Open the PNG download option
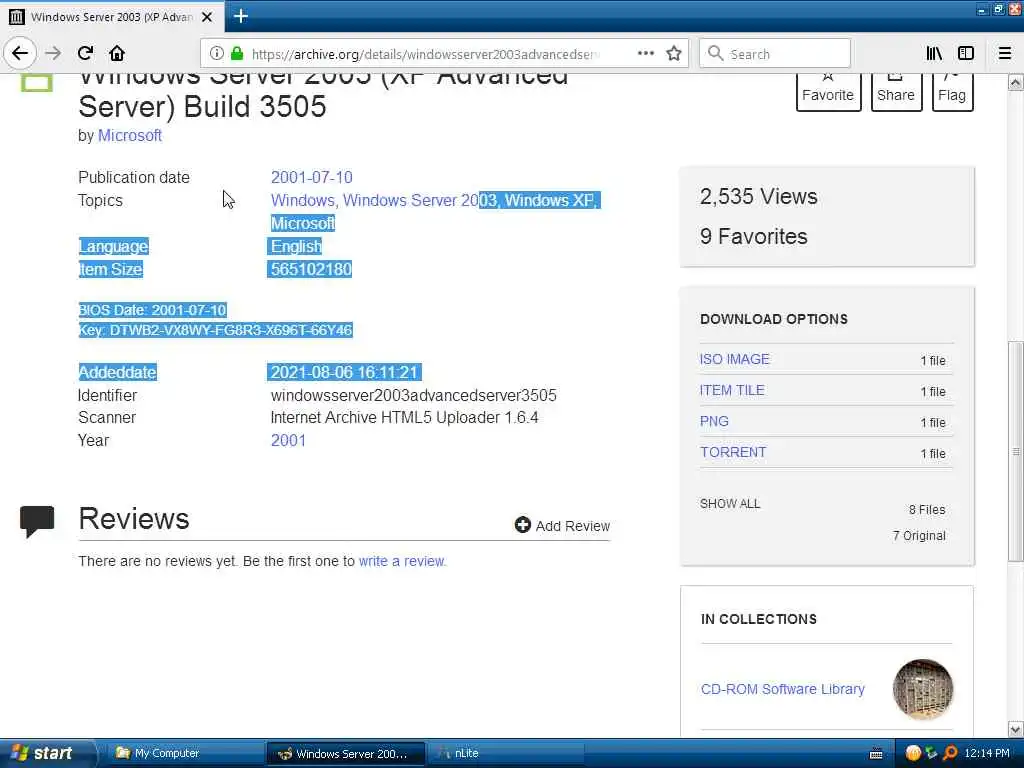The image size is (1024, 768). [714, 421]
